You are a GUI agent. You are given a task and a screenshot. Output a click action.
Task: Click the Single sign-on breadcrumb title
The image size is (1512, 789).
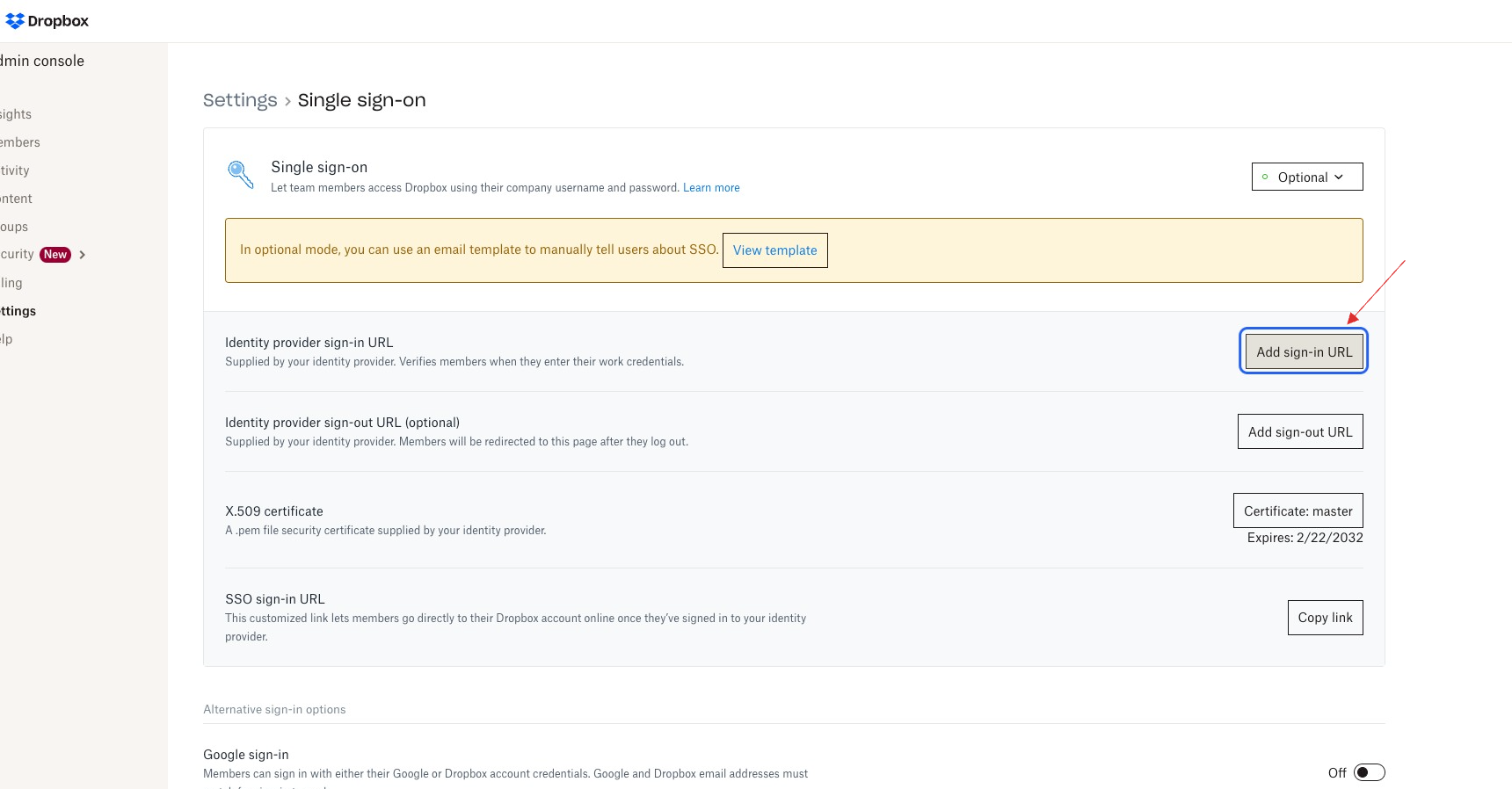point(361,100)
